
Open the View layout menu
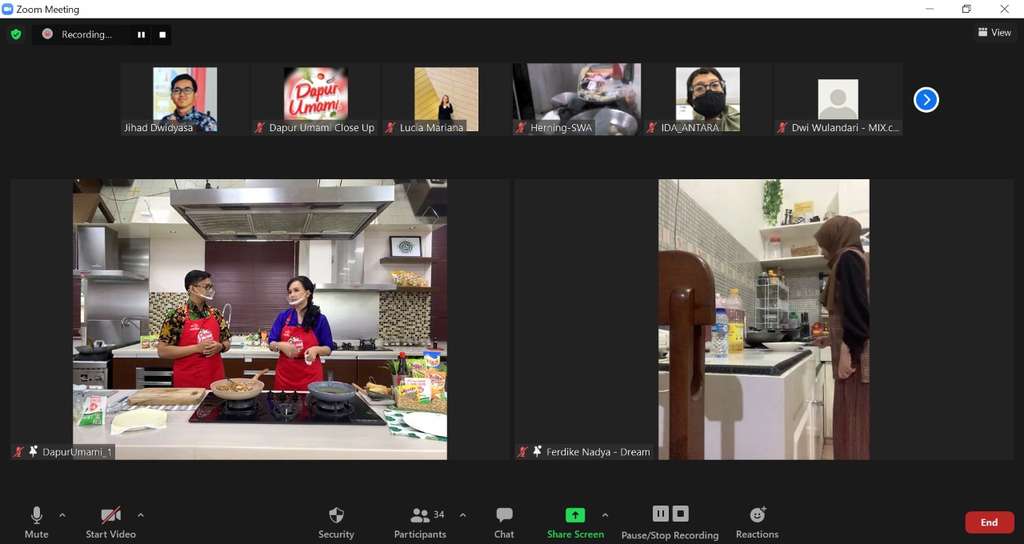(994, 32)
